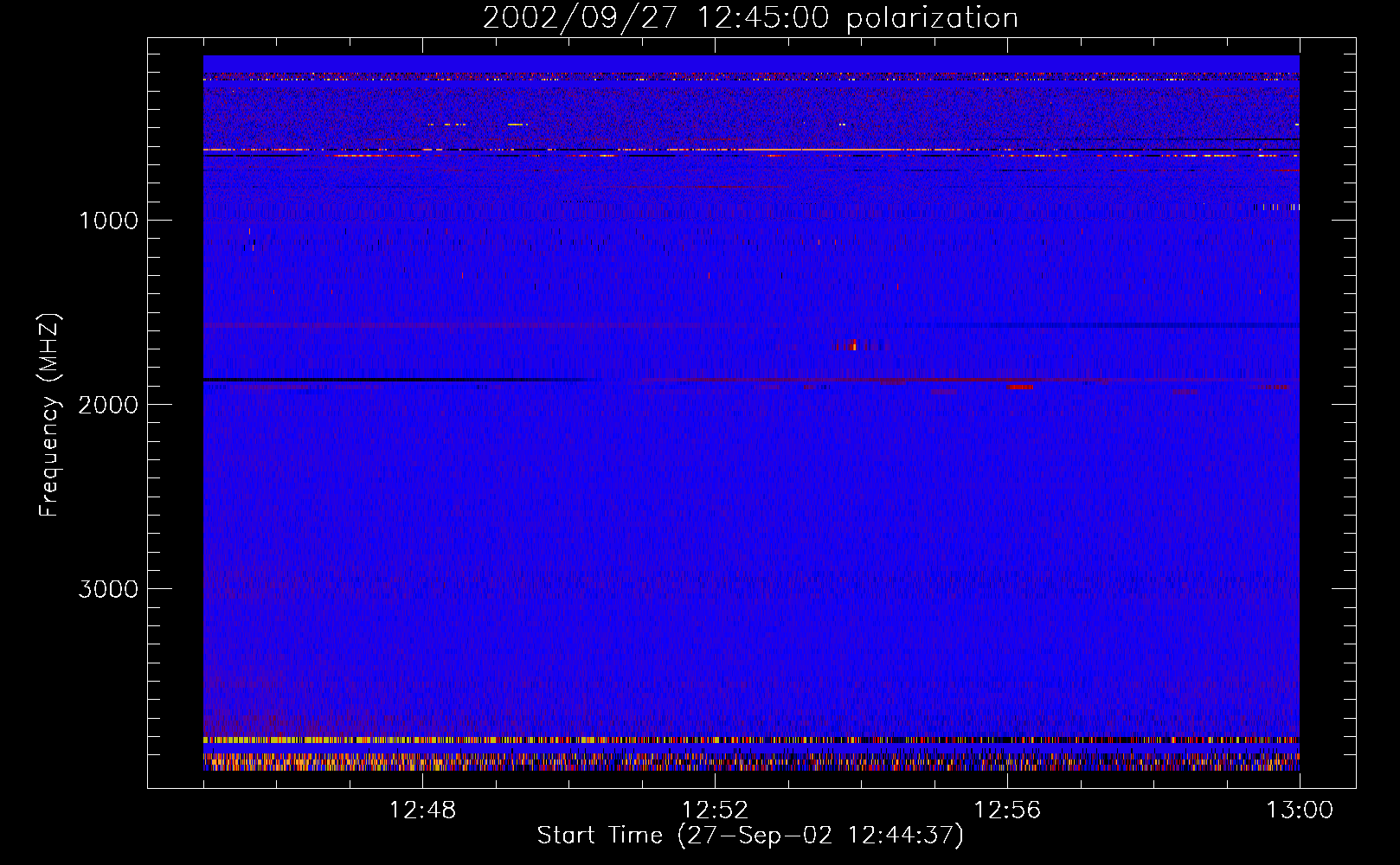Click the "Start Time (27-Sep-02 12:44:37)" label
The width and height of the screenshot is (1400, 865).
(x=750, y=836)
